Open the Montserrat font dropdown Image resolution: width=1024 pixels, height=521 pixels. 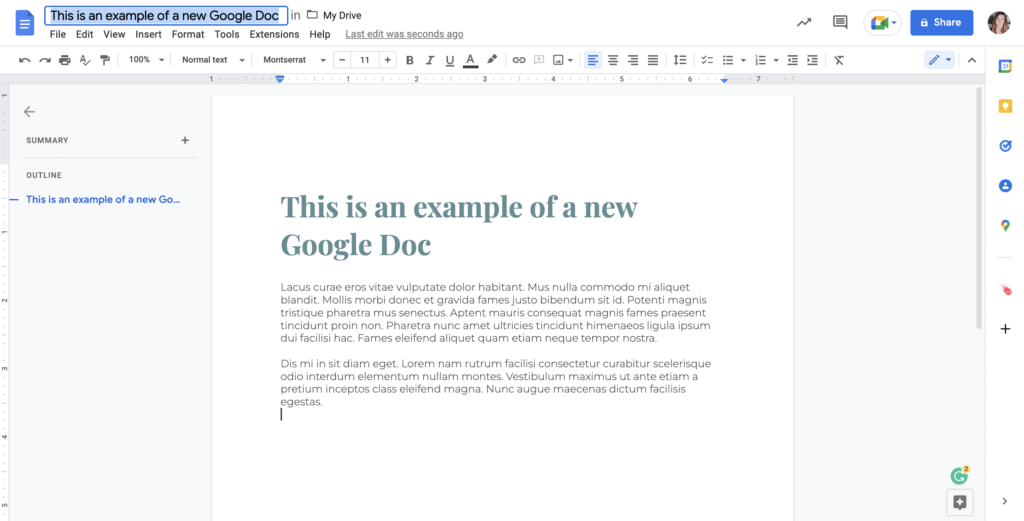tap(294, 60)
